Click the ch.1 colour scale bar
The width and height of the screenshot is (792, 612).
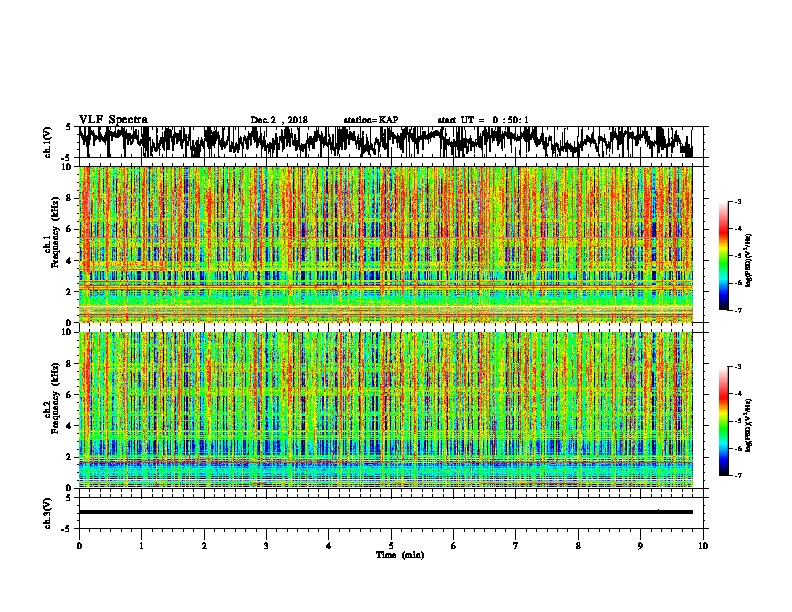click(723, 256)
